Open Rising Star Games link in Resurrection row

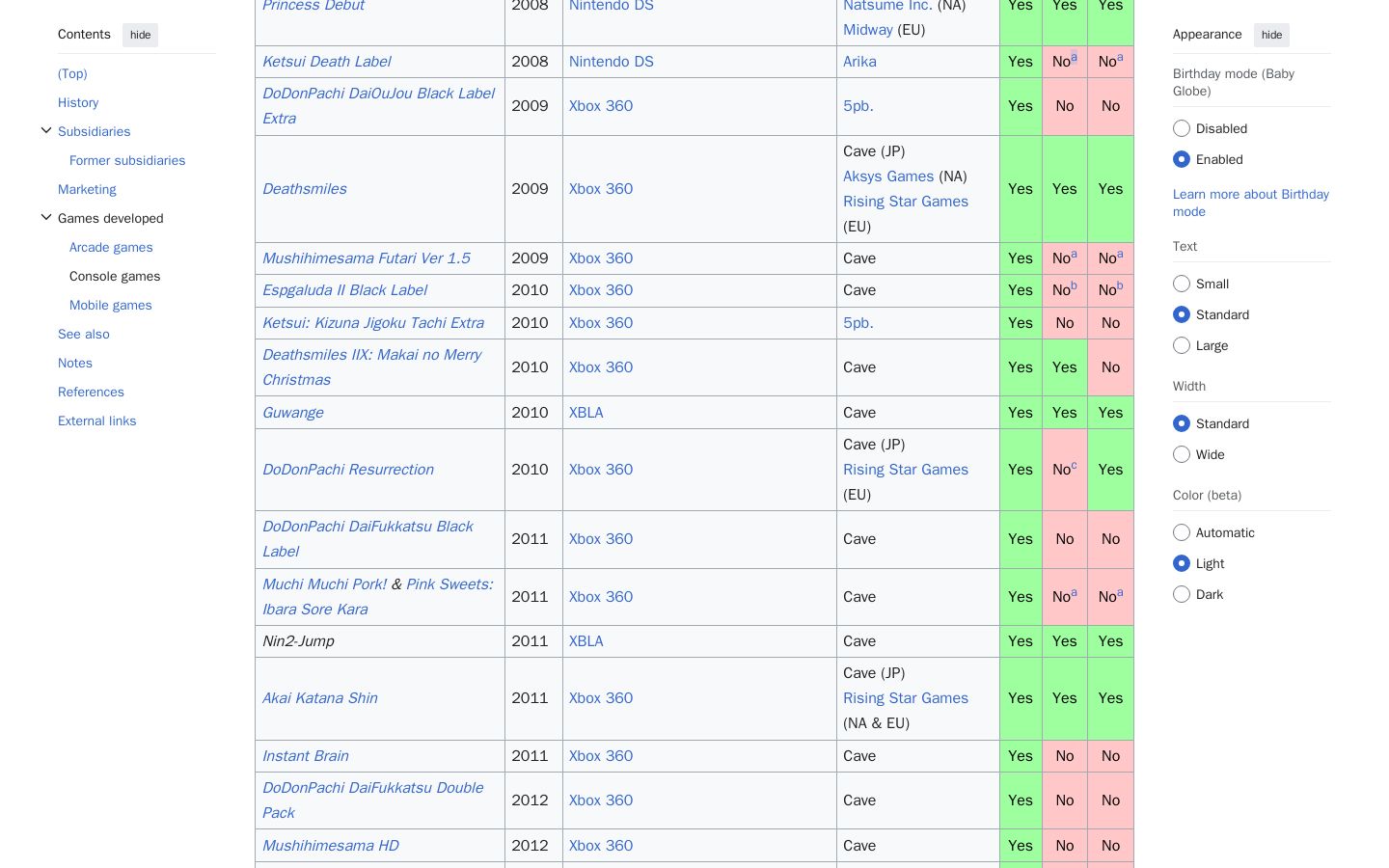pyautogui.click(x=906, y=470)
